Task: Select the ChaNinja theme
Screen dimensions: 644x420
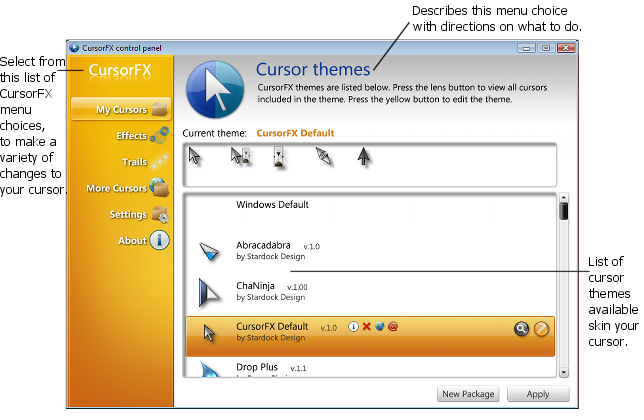Action: click(370, 295)
